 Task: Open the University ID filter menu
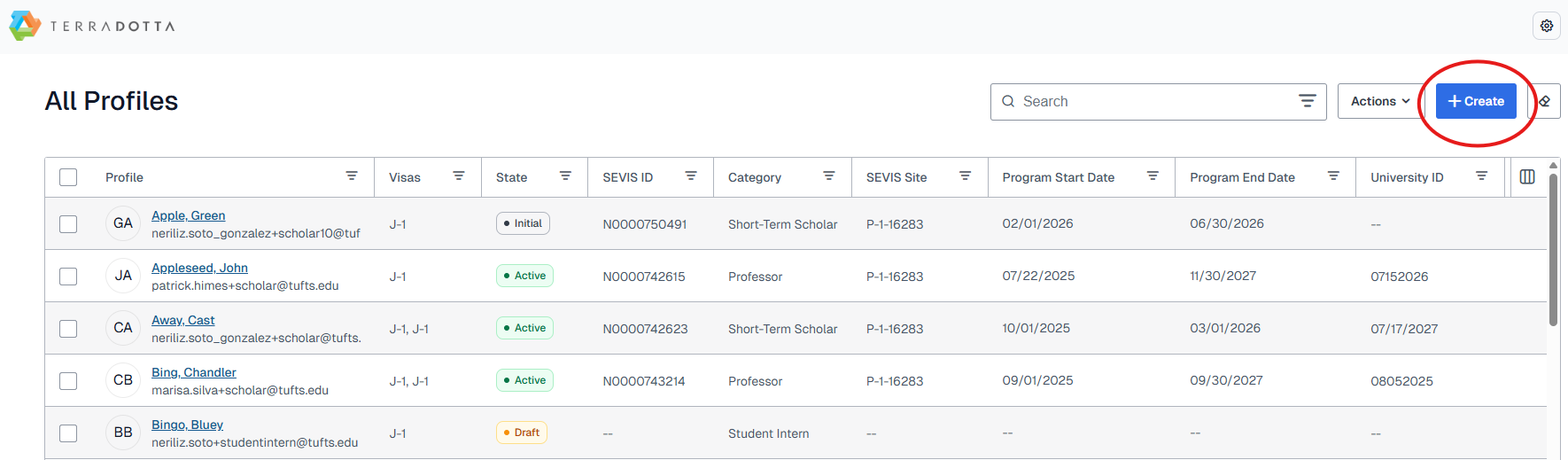click(1481, 176)
